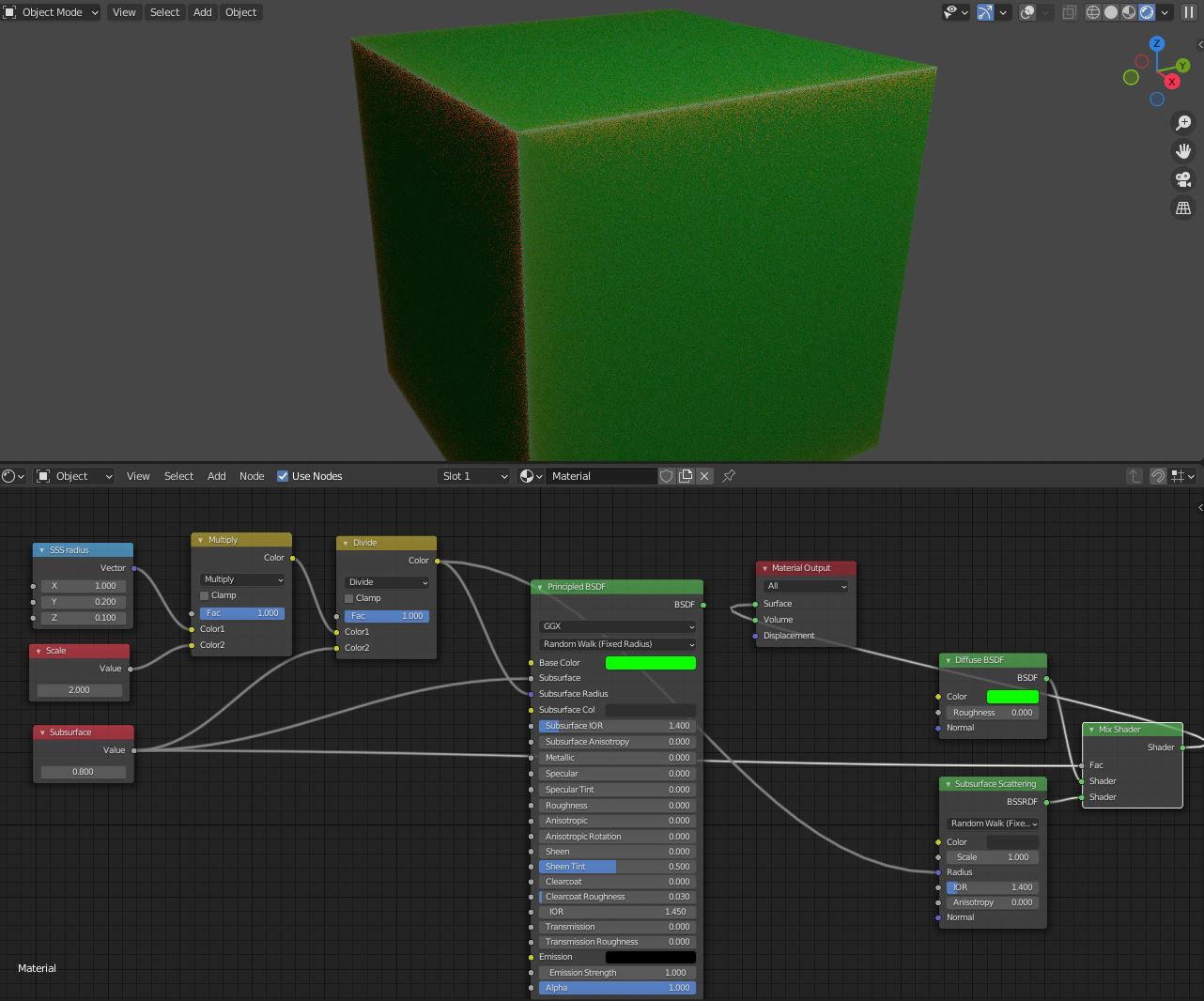This screenshot has height=1001, width=1204.
Task: Adjust Subsurface Scattering IOR slider
Action: coord(993,887)
